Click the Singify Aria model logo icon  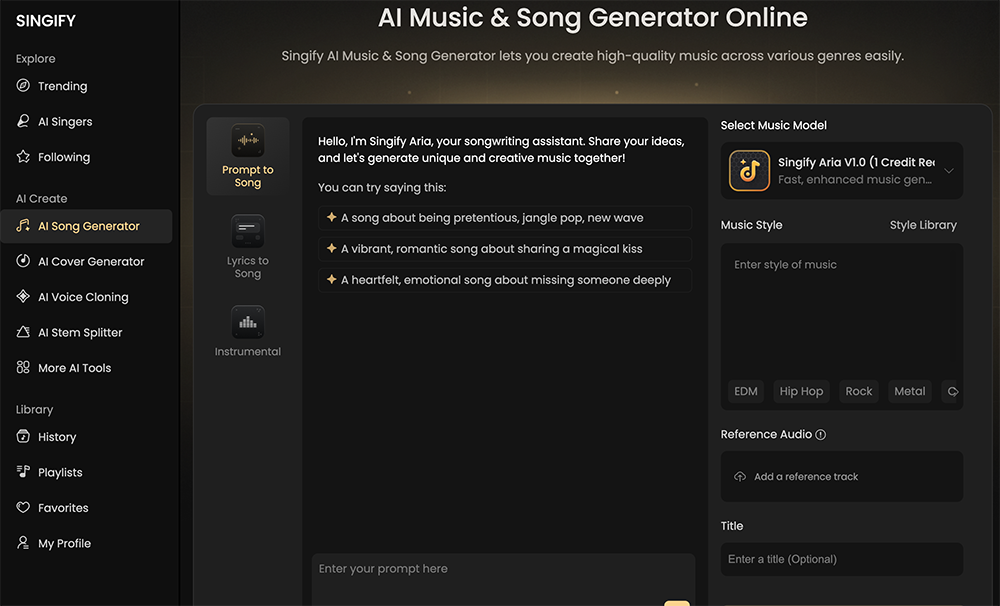pyautogui.click(x=749, y=170)
